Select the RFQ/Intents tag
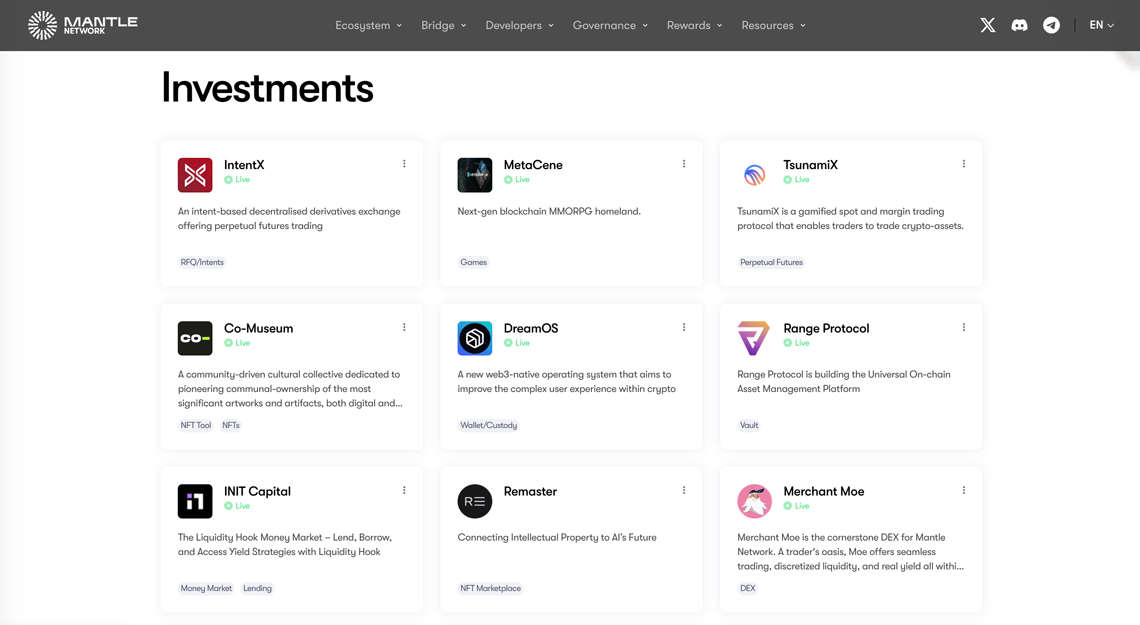 click(202, 262)
